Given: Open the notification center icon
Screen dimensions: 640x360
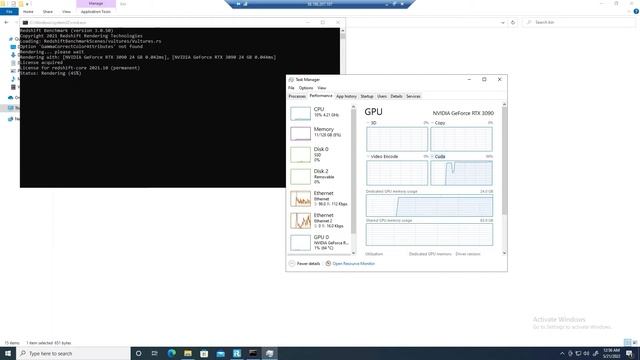Looking at the screenshot, I should click(630, 353).
